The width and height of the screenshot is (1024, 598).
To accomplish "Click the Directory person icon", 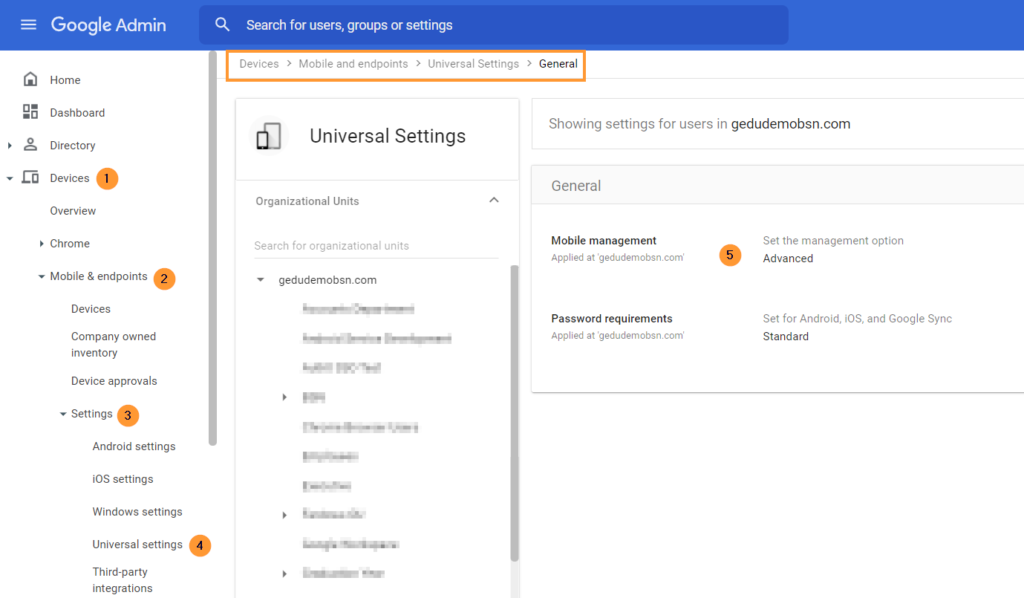I will [30, 144].
